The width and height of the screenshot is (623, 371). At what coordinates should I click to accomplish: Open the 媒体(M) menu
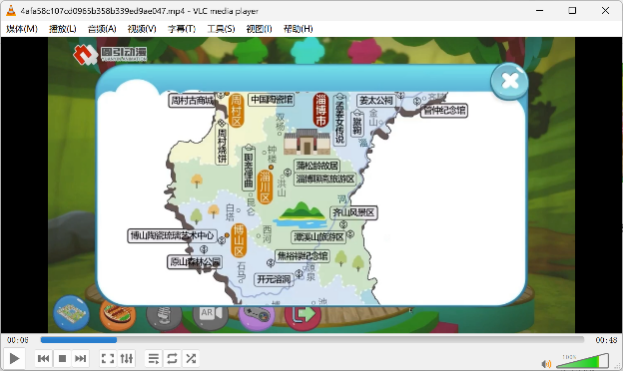22,29
